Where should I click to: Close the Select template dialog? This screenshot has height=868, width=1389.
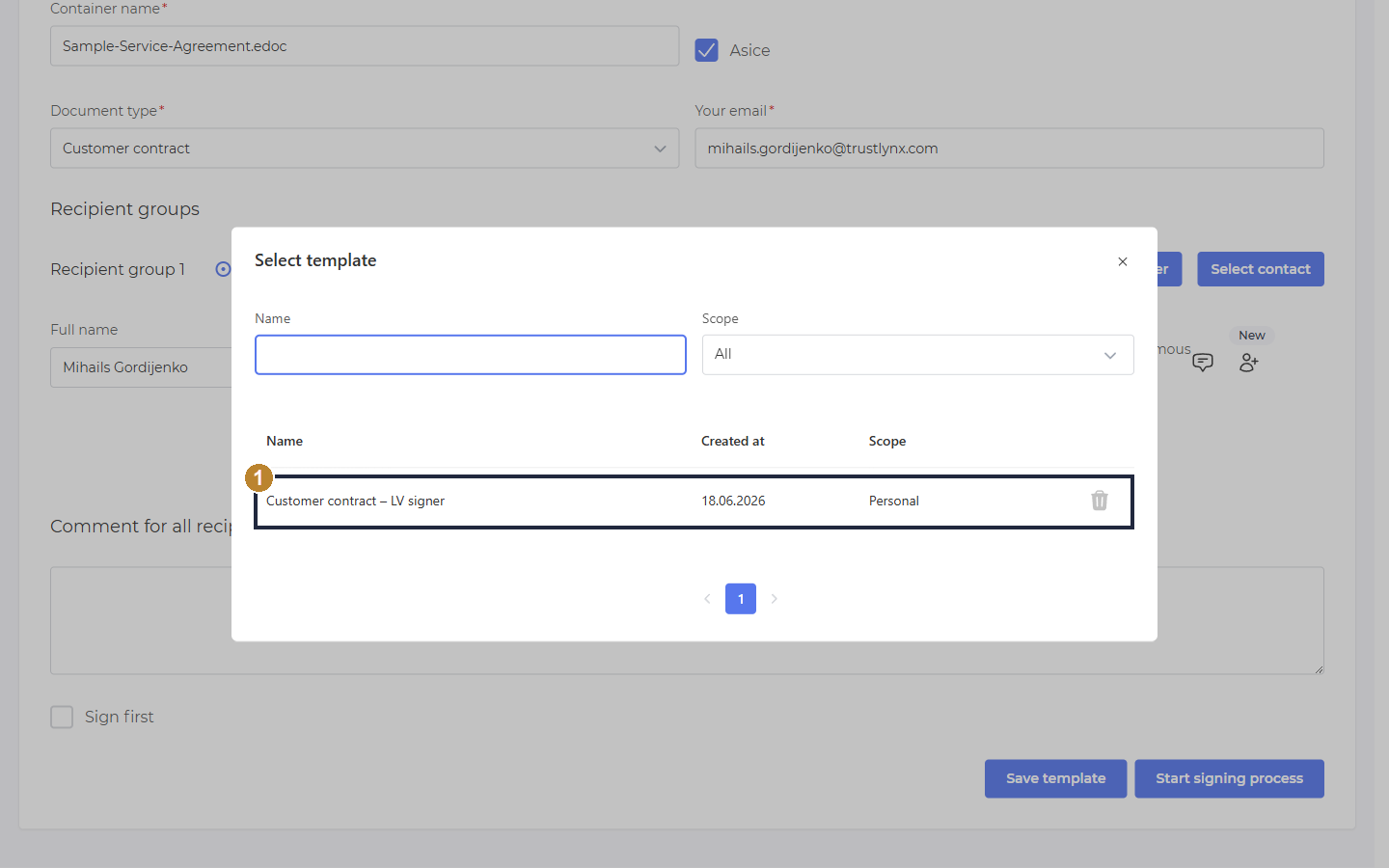click(1123, 261)
